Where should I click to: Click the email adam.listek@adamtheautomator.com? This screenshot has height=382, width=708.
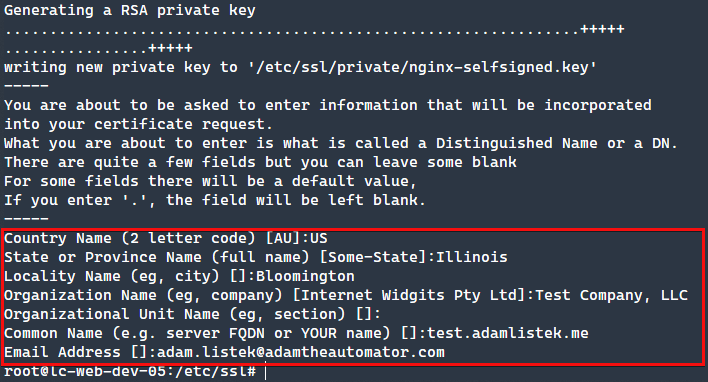click(x=301, y=352)
